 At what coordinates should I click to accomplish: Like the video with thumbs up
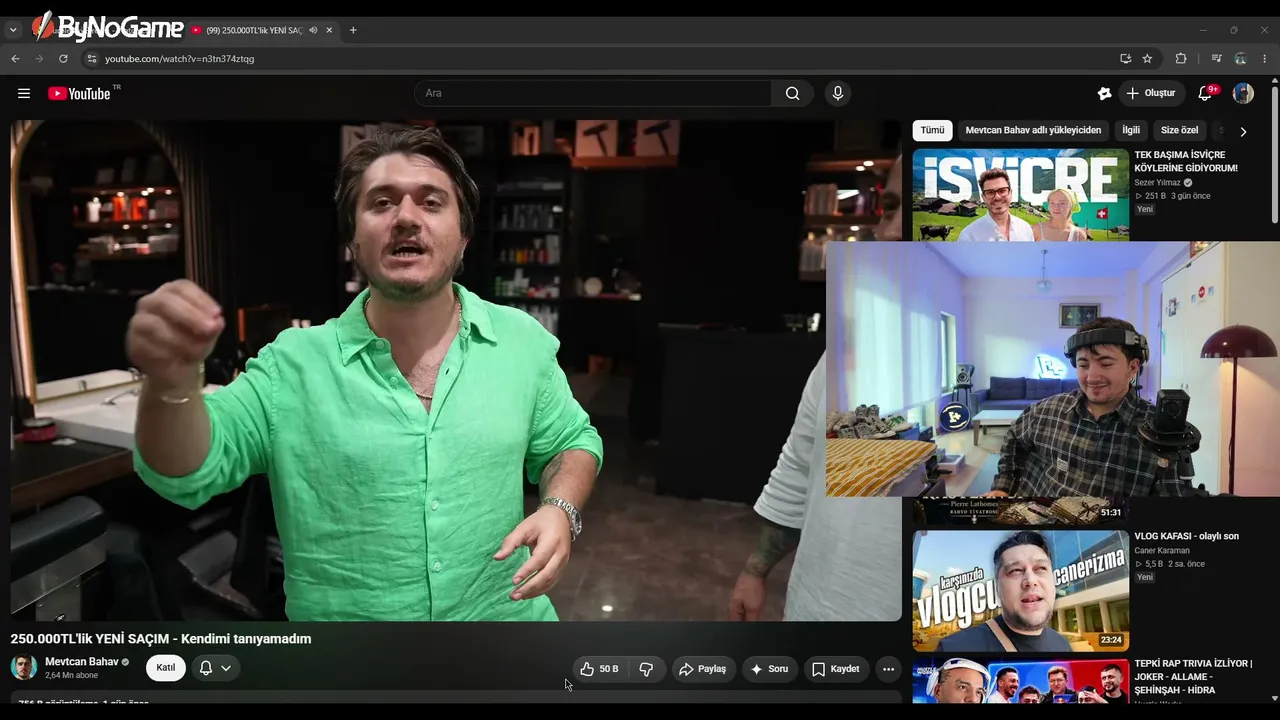pyautogui.click(x=599, y=669)
